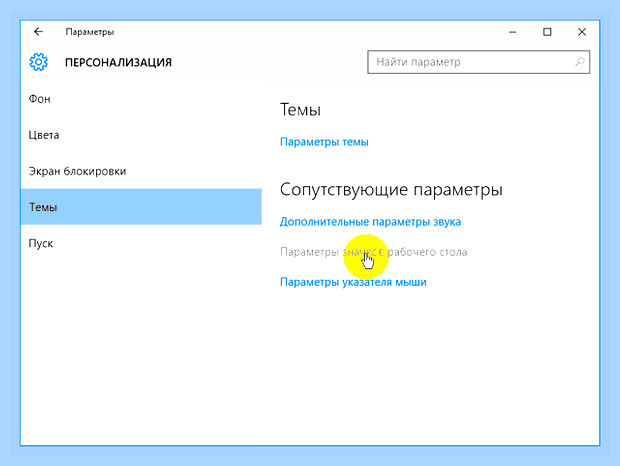Close the Параметры window
This screenshot has width=620, height=466.
582,32
